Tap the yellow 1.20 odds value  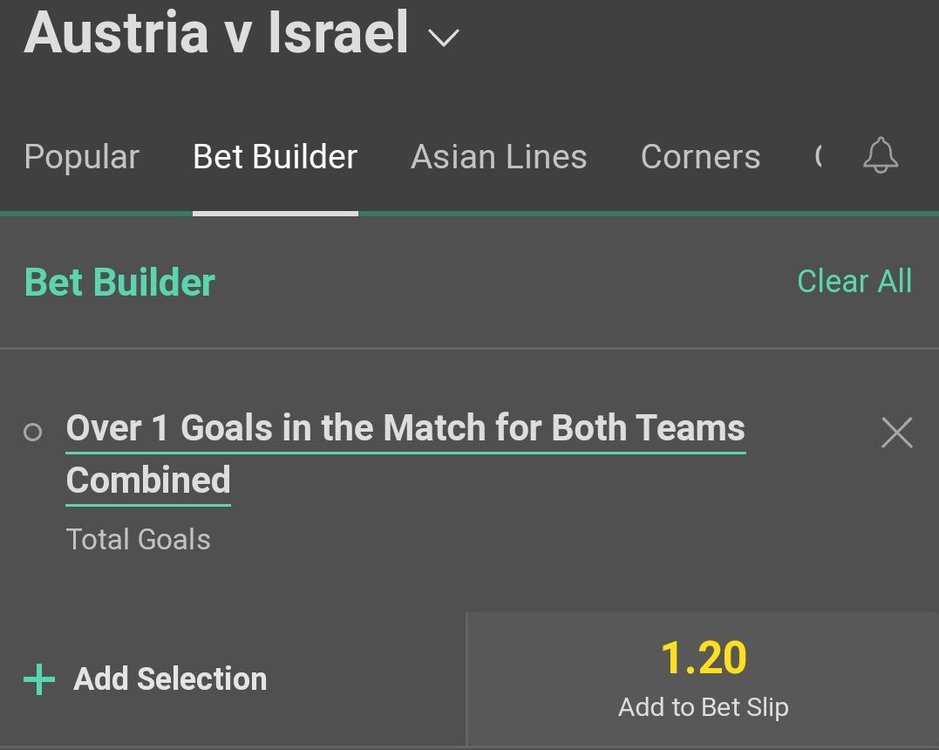[x=704, y=658]
